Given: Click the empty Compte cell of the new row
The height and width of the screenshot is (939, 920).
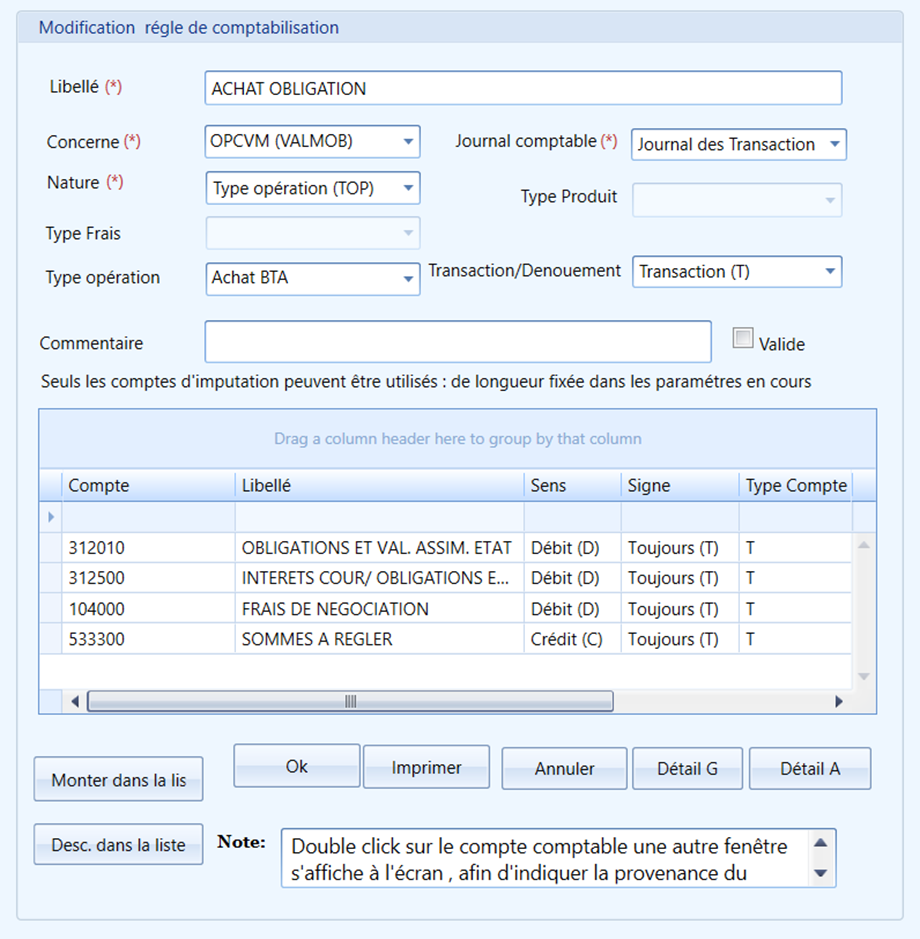Looking at the screenshot, I should click(148, 517).
